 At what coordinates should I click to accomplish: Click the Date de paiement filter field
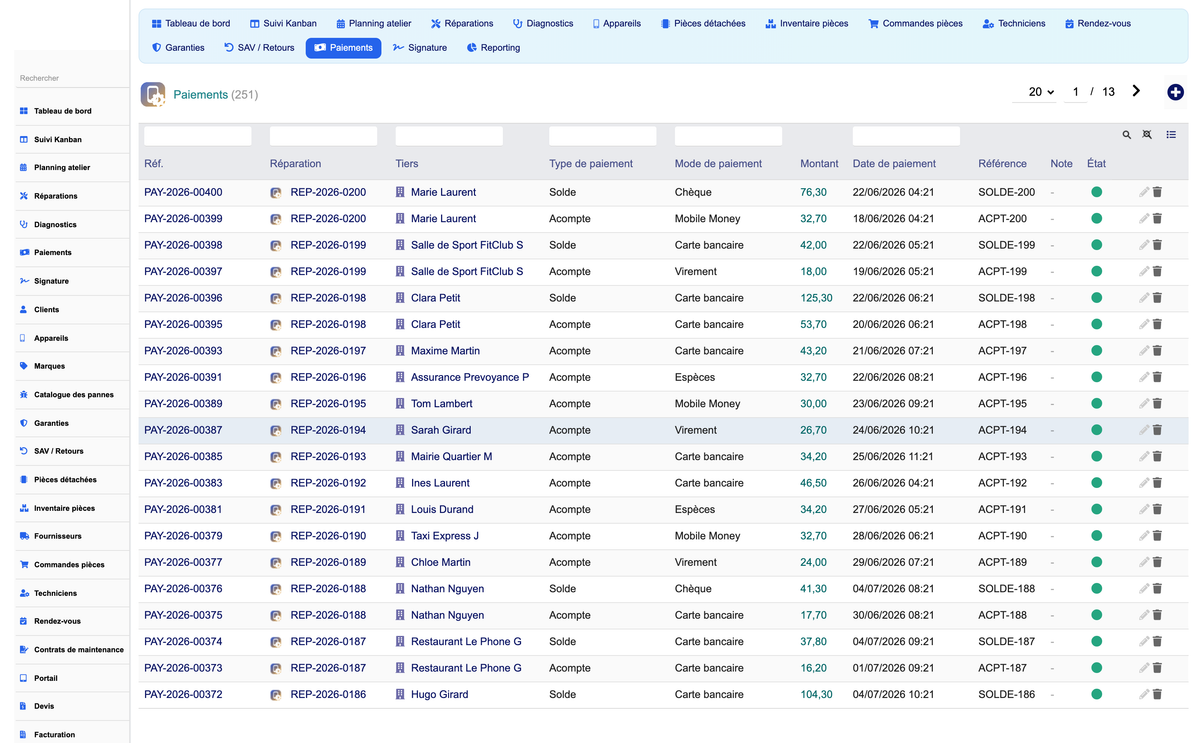906,136
